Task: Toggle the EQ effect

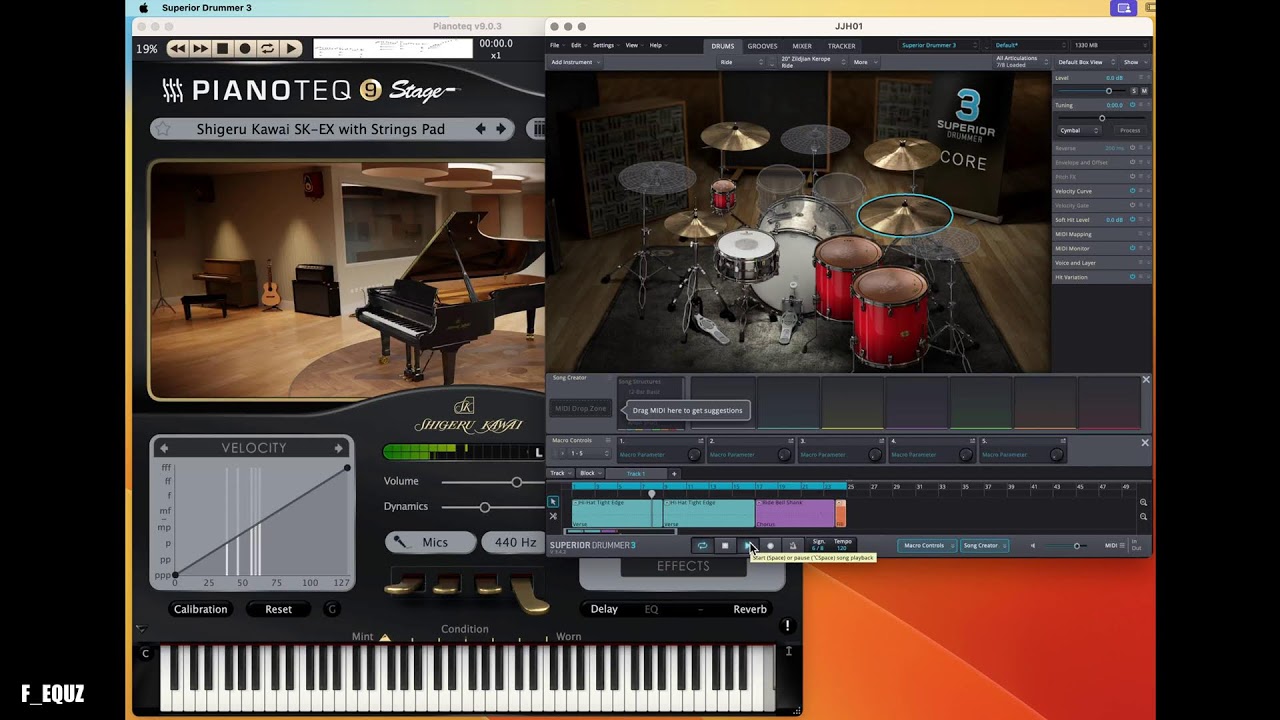Action: 652,609
